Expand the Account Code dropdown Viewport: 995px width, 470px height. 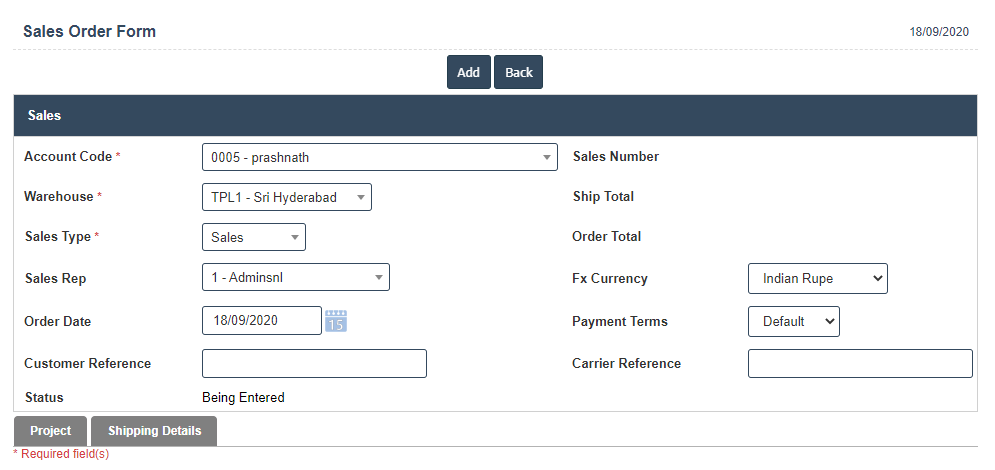point(379,157)
